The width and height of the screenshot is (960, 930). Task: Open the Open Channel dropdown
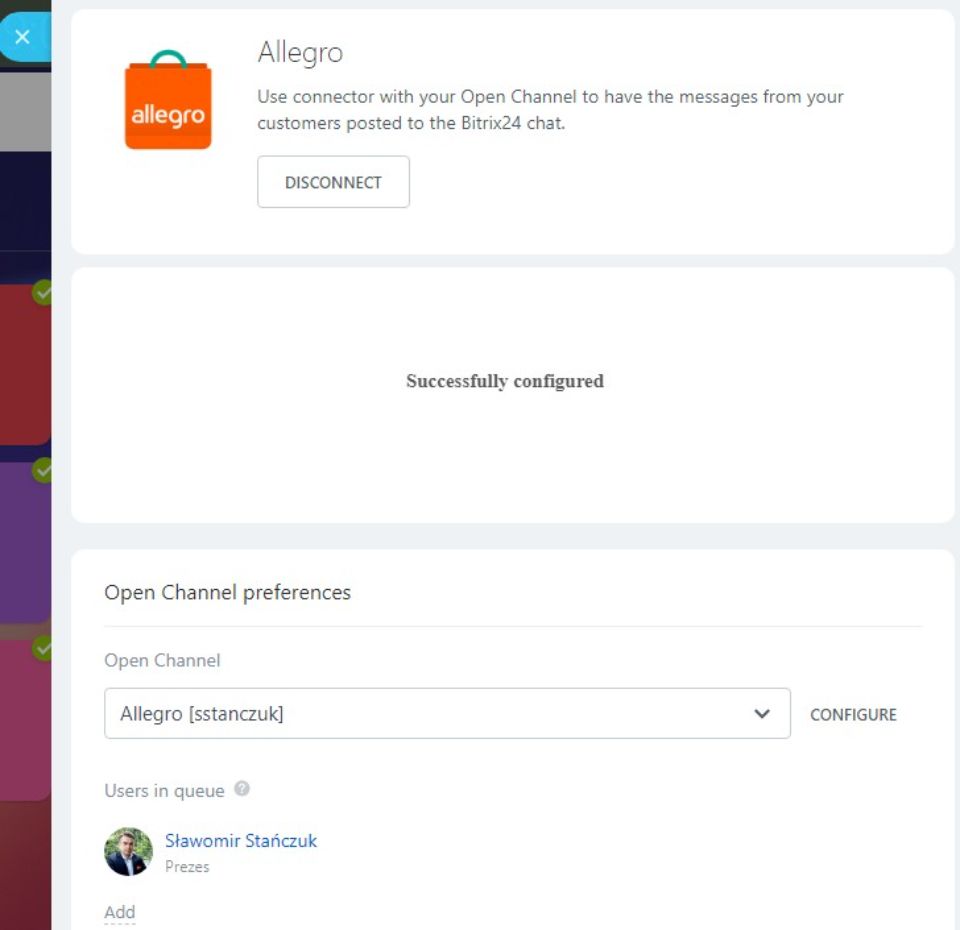pyautogui.click(x=447, y=713)
